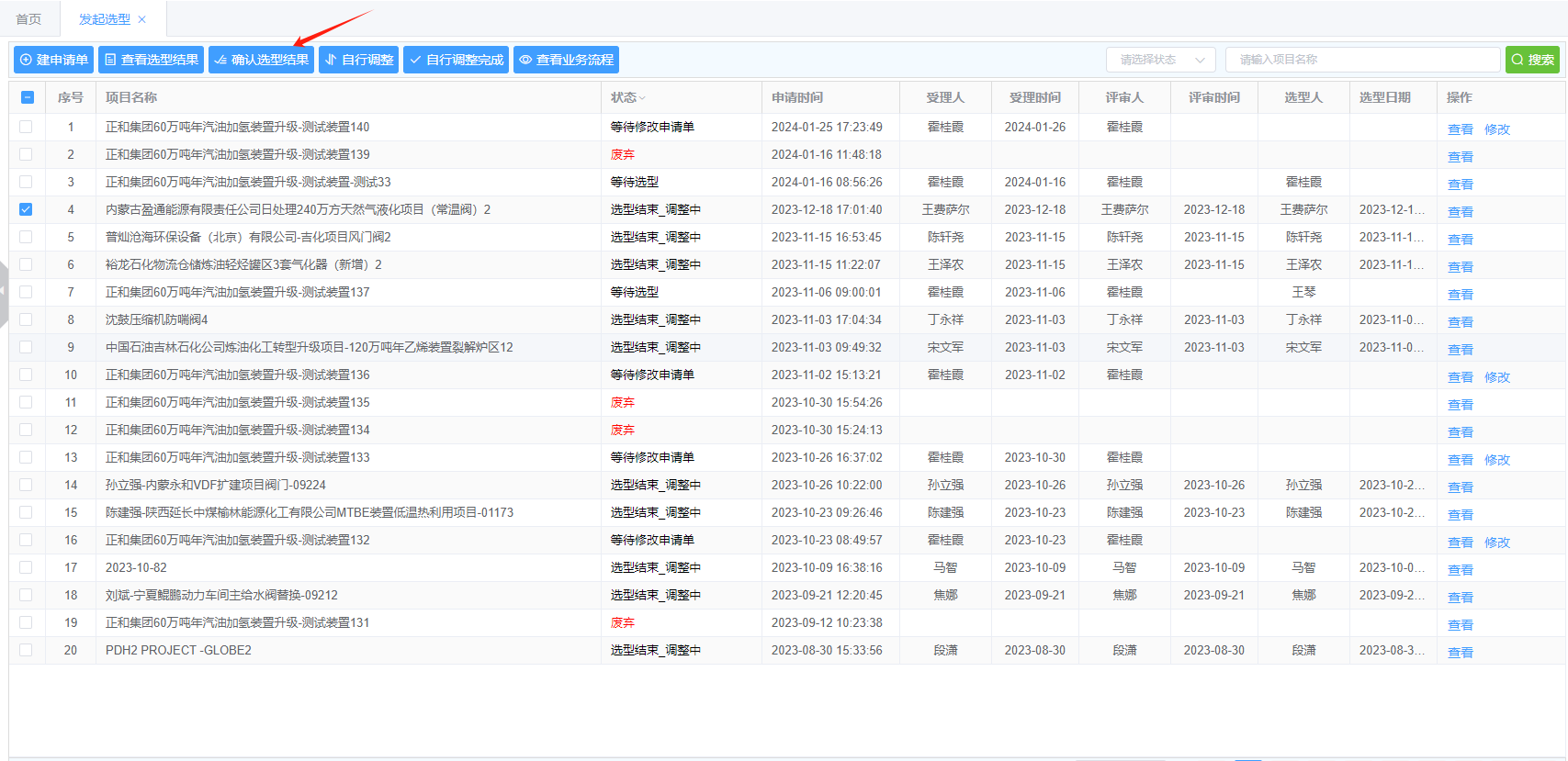Click the green 搜索 search button

pyautogui.click(x=1531, y=60)
